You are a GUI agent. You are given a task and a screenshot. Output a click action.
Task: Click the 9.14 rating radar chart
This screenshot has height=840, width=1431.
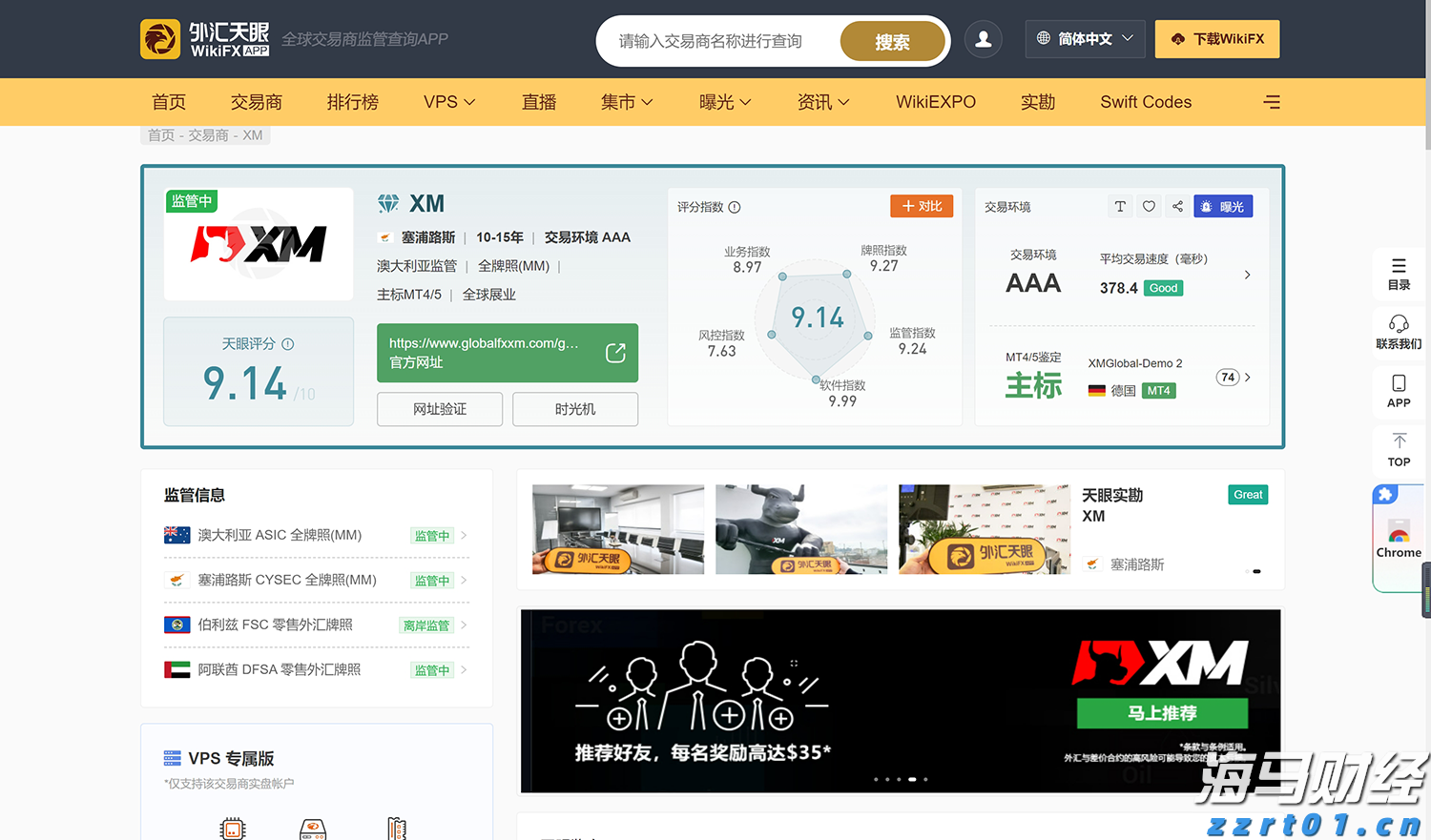816,318
